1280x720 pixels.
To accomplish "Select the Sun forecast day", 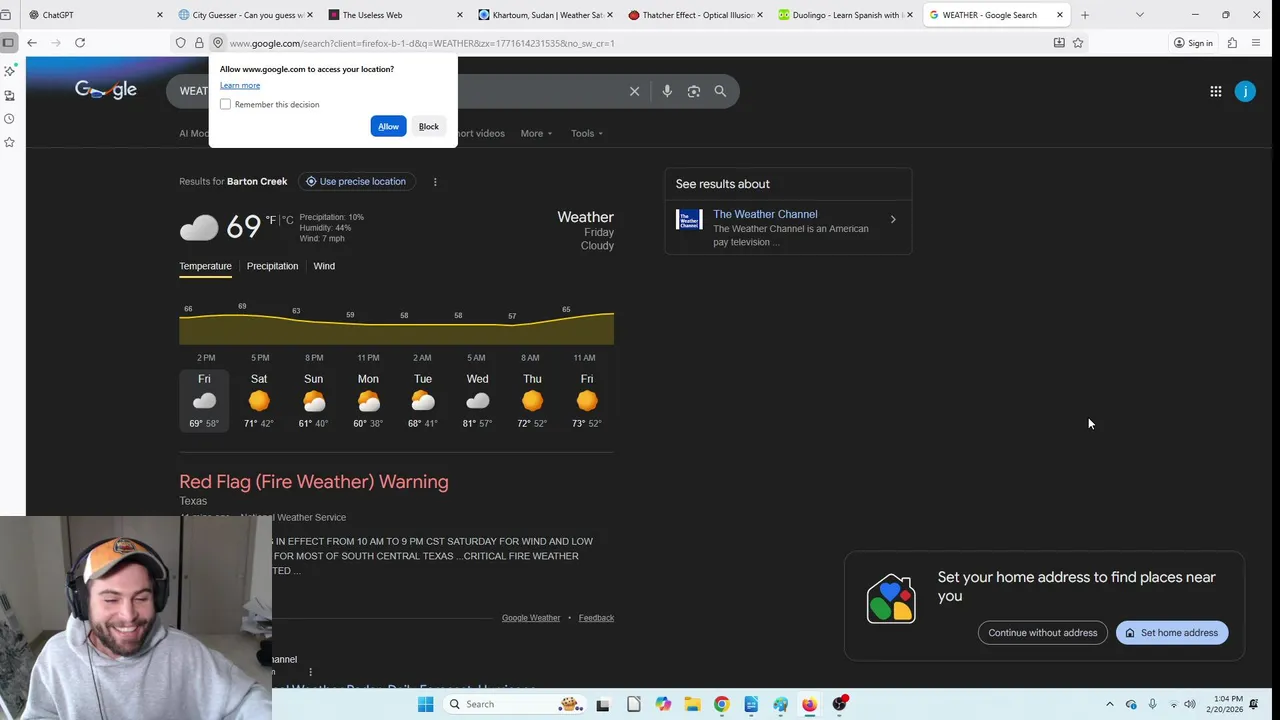I will (313, 400).
